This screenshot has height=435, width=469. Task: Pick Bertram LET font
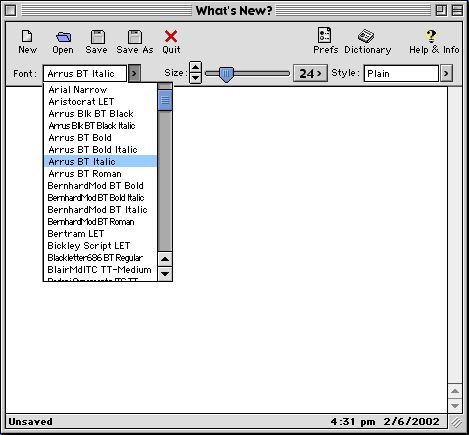[x=100, y=234]
